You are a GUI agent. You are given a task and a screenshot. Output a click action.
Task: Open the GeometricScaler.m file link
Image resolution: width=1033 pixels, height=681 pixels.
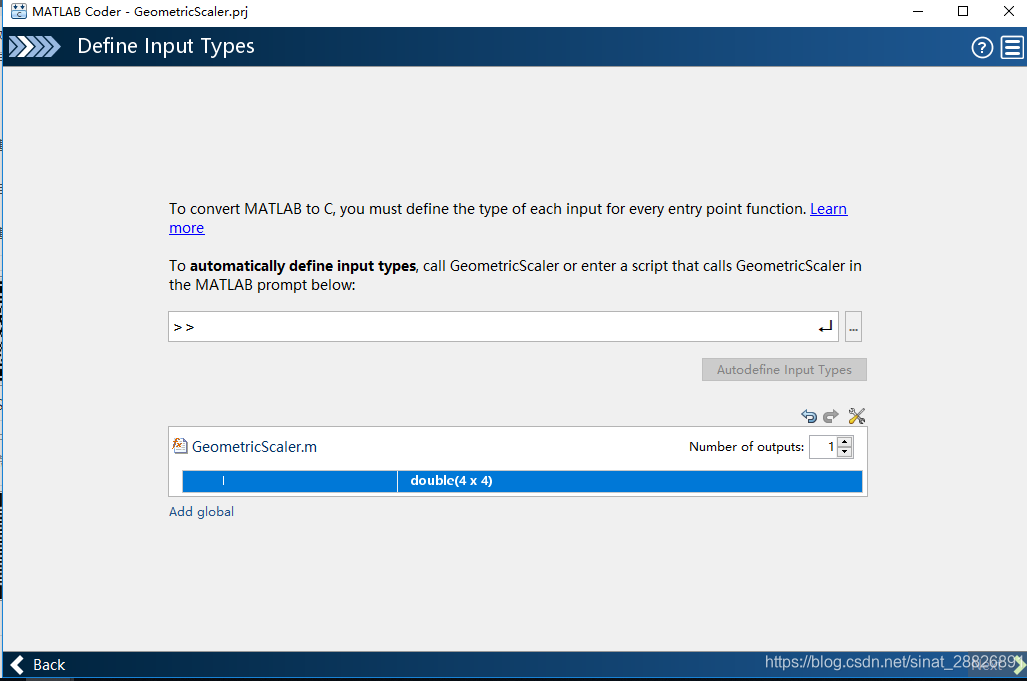[254, 447]
